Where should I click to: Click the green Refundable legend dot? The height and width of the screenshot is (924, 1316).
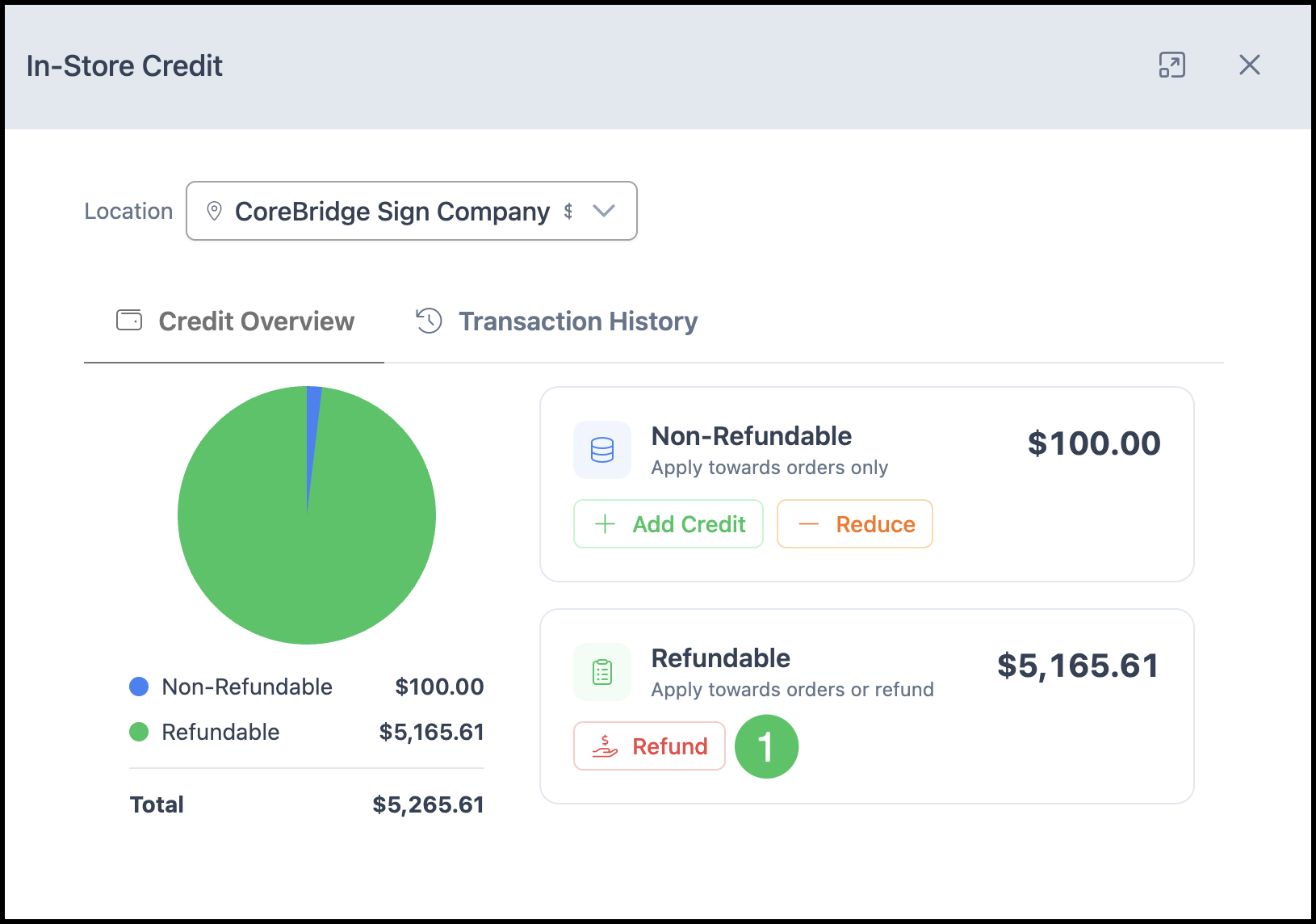coord(139,732)
